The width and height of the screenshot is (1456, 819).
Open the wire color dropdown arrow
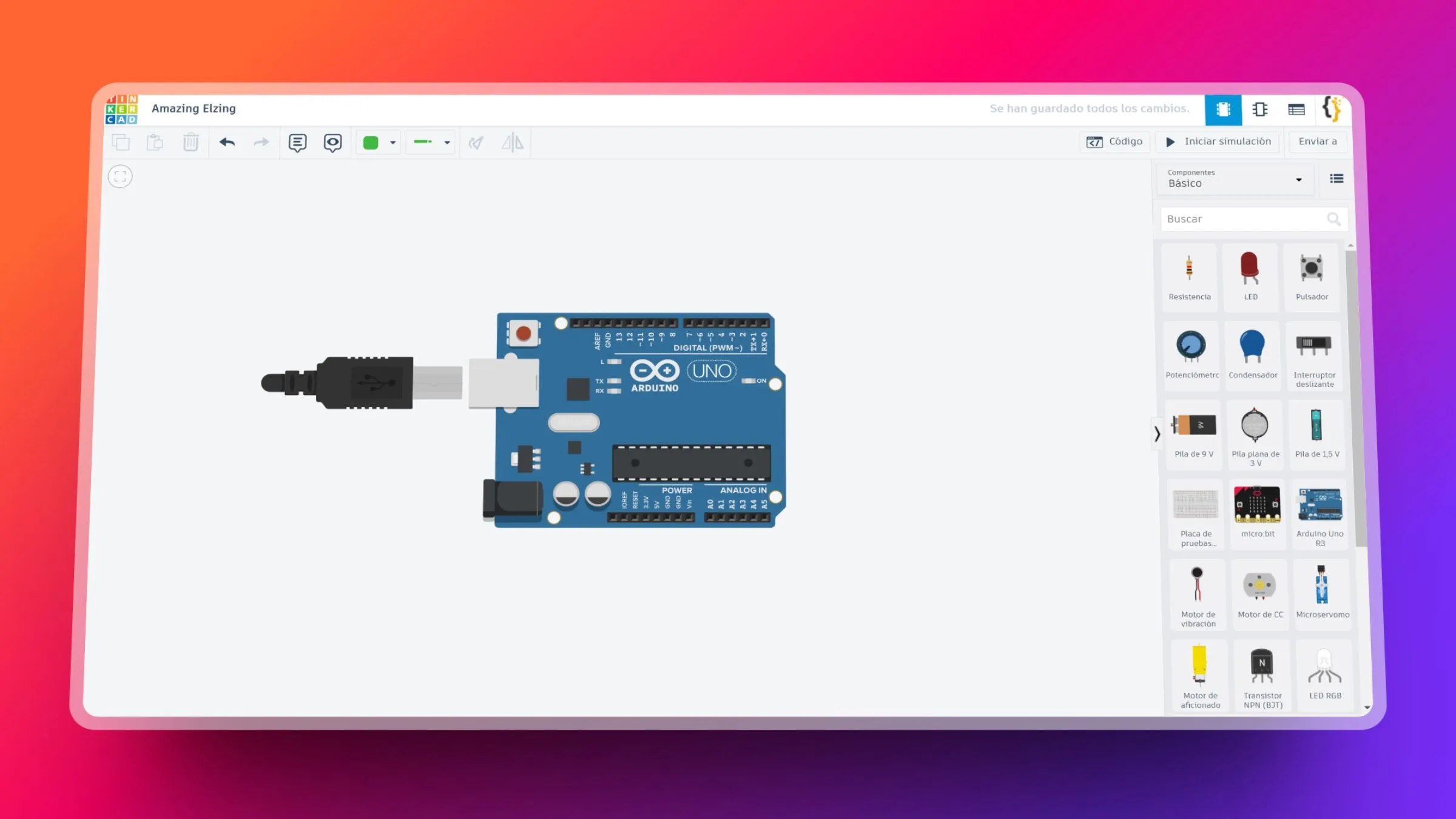393,143
